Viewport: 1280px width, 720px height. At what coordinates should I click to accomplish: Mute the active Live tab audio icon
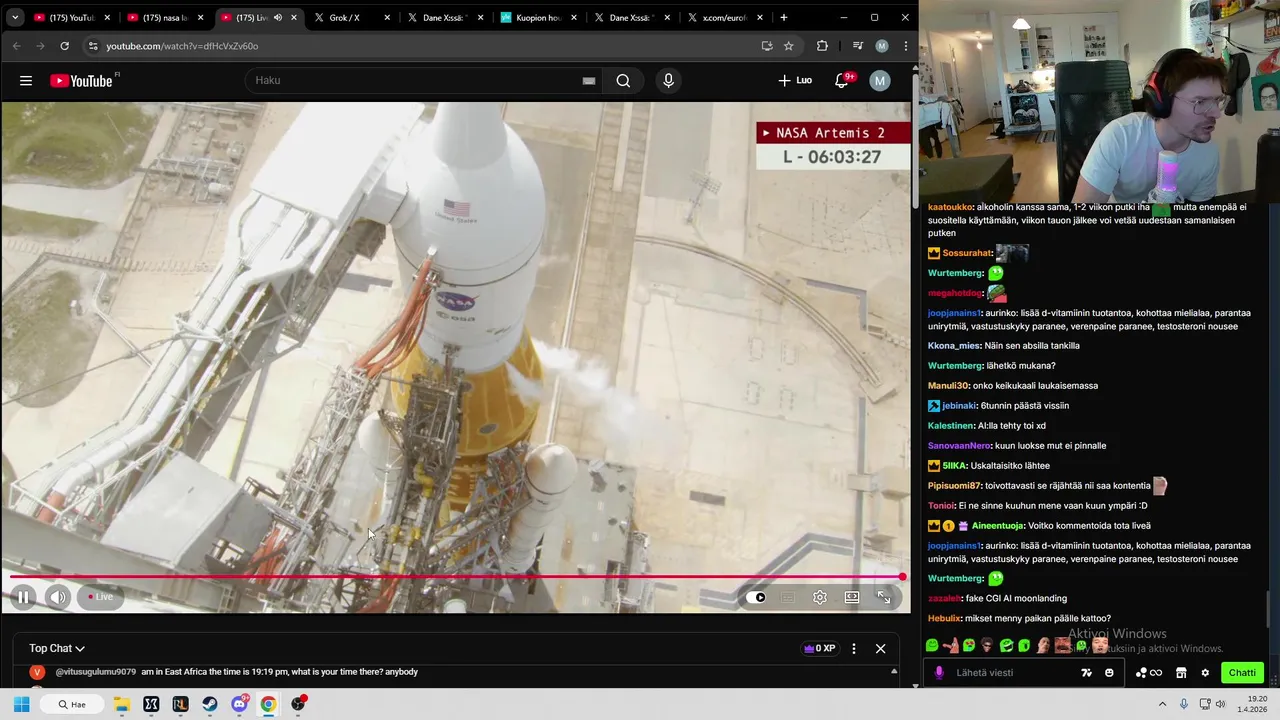pyautogui.click(x=277, y=18)
